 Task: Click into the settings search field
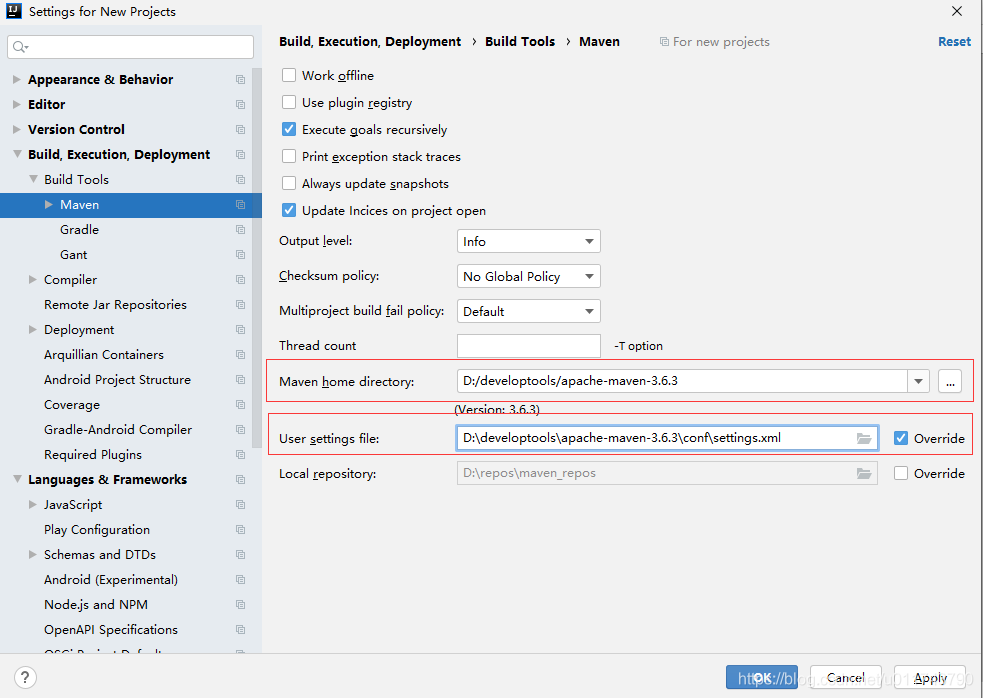pos(130,47)
